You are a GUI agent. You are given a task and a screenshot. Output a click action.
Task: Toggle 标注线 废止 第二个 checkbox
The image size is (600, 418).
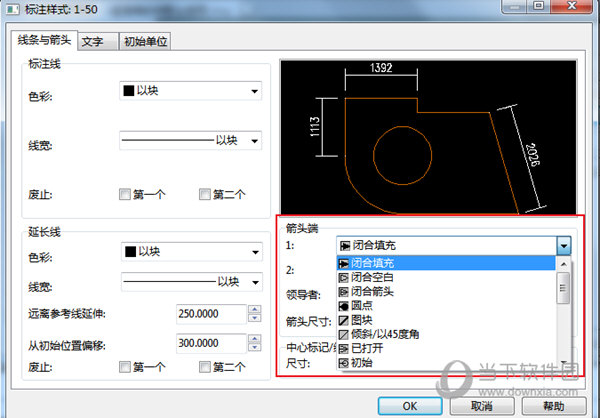tap(205, 194)
